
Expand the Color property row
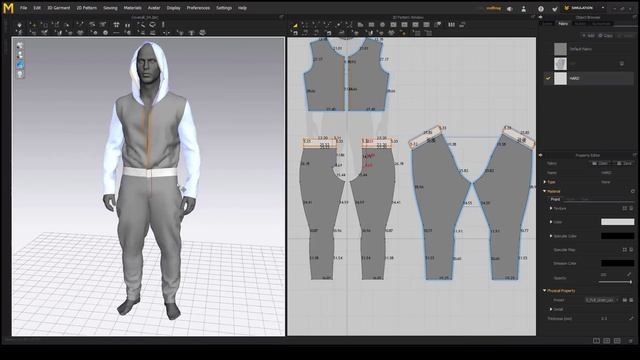[551, 222]
